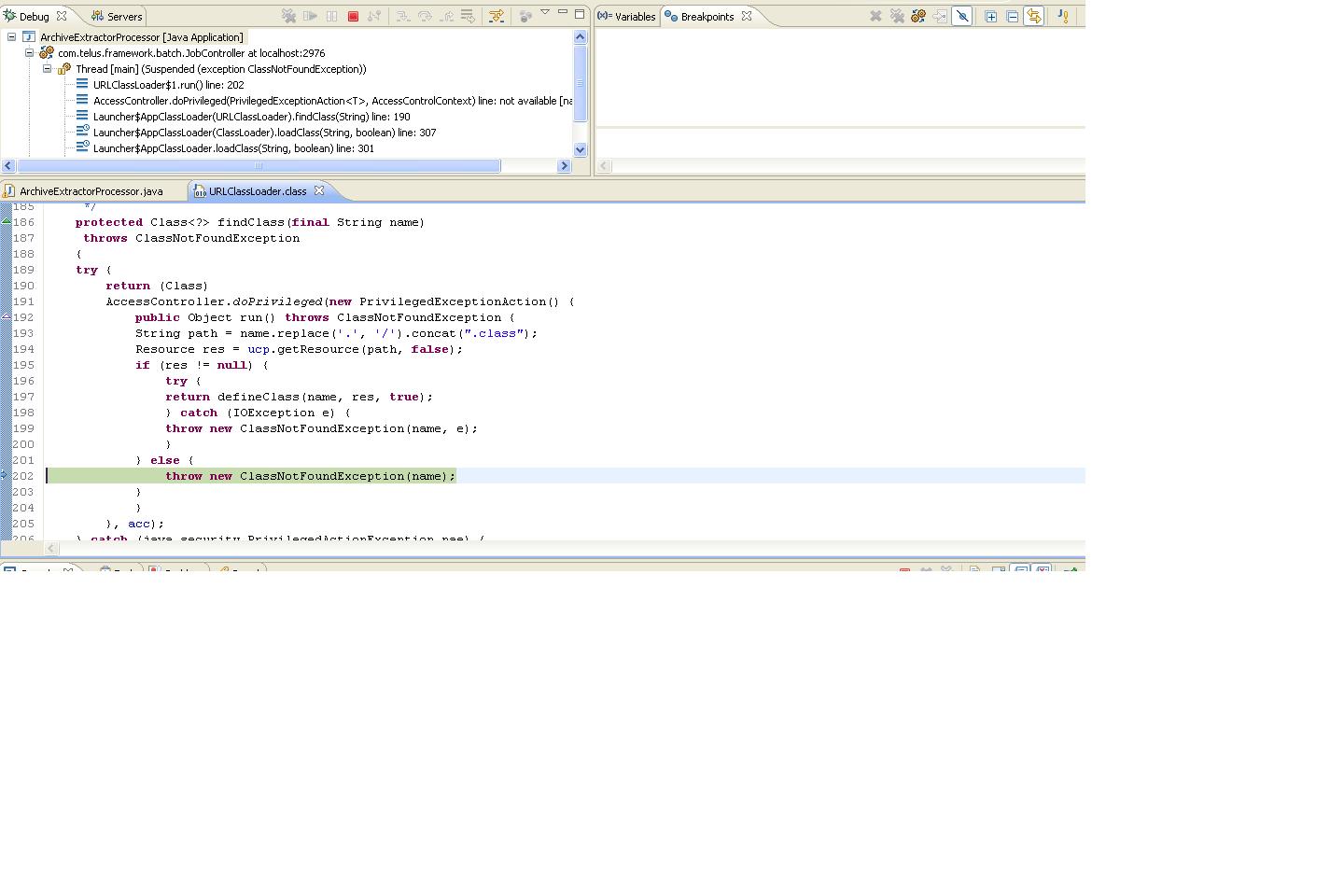Collapse the Thread [main] tree node
The height and width of the screenshot is (896, 1344).
click(48, 69)
